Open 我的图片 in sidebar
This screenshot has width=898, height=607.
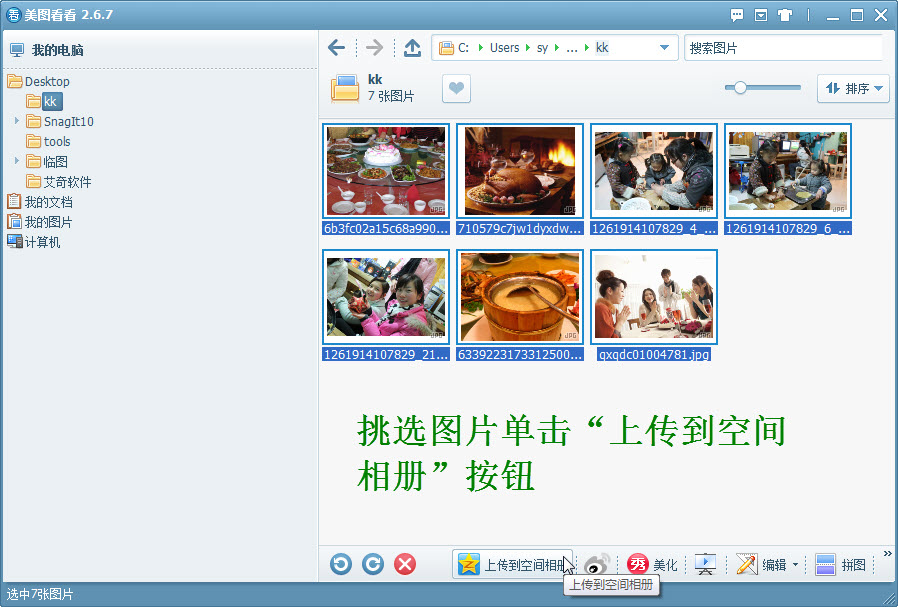coord(40,222)
